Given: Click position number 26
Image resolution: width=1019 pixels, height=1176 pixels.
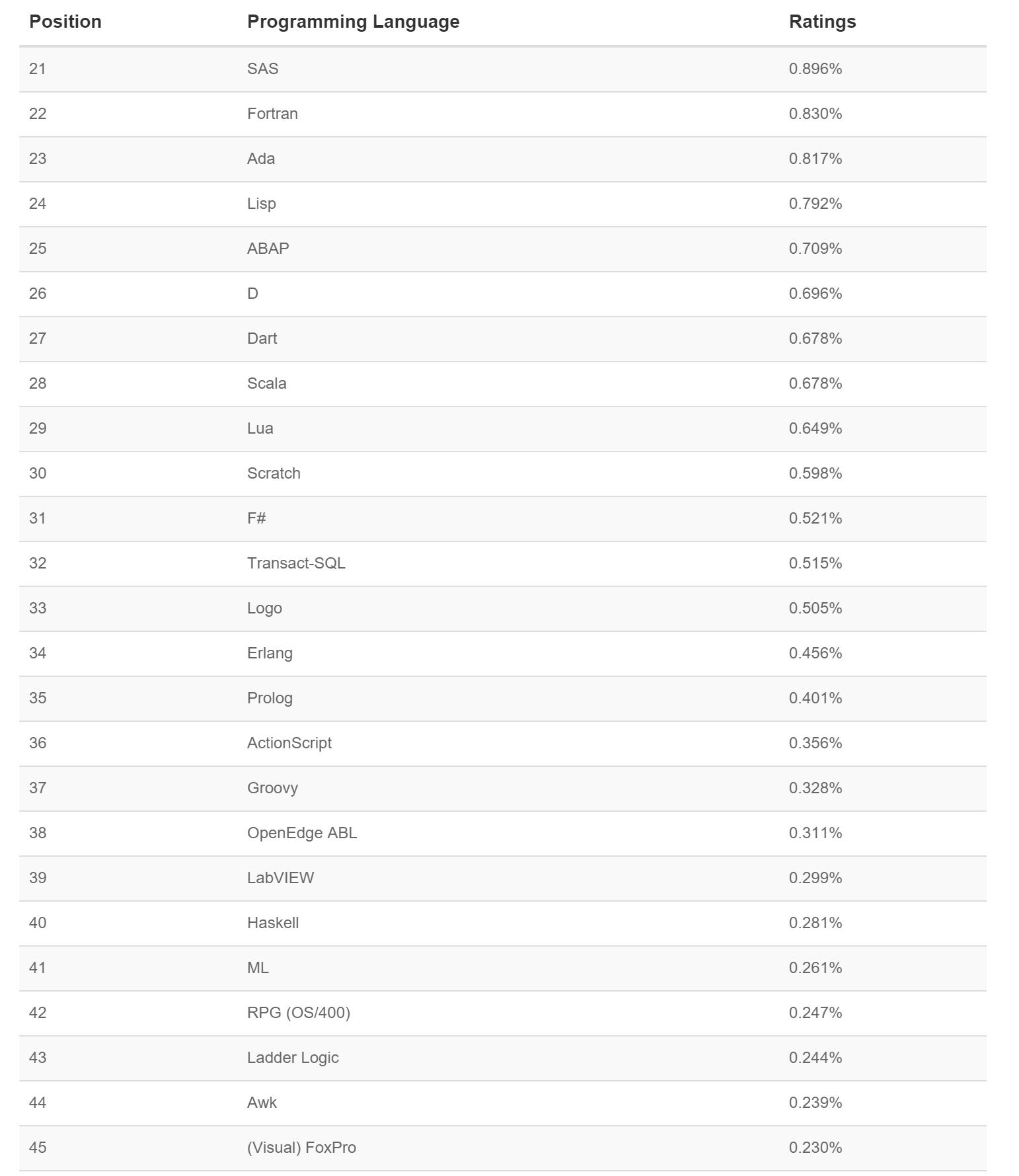Looking at the screenshot, I should (38, 294).
